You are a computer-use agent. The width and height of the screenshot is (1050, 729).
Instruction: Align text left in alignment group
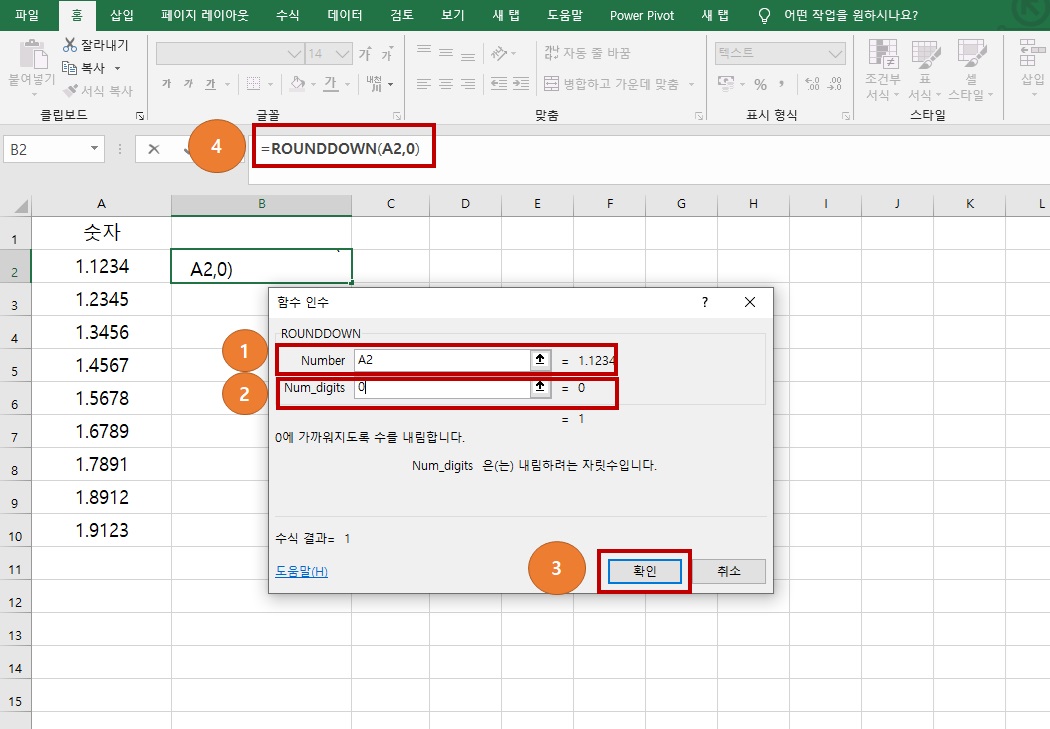coord(424,84)
